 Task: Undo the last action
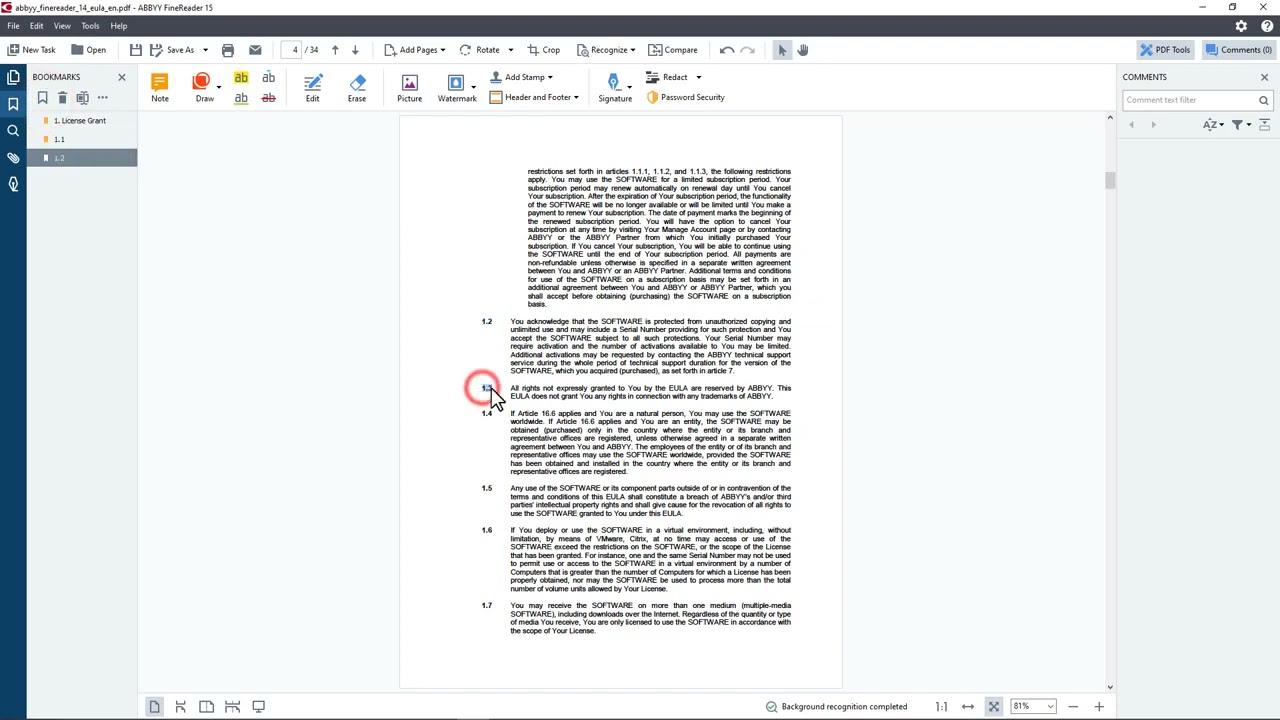pyautogui.click(x=727, y=50)
